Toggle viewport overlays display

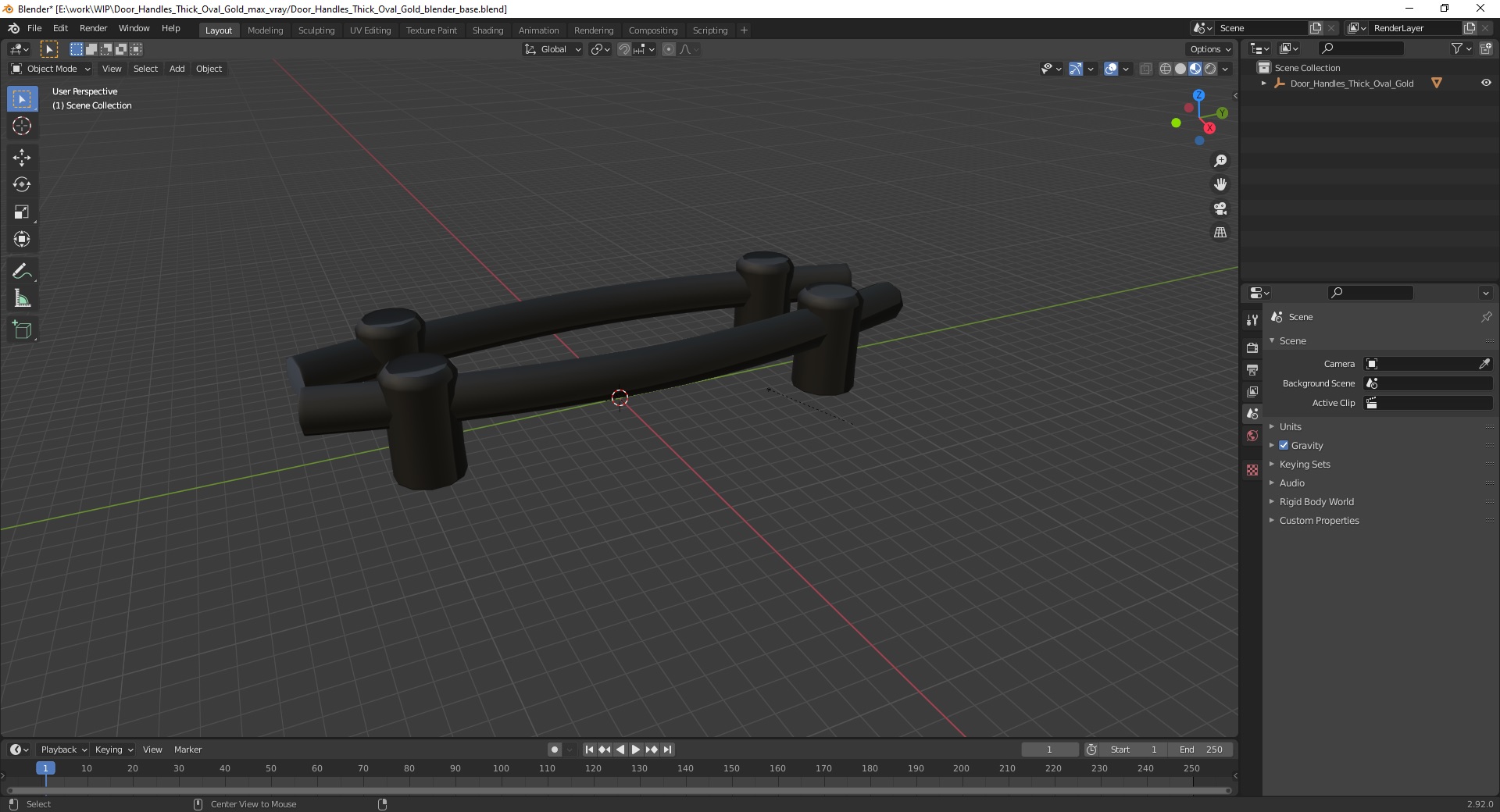pos(1111,69)
